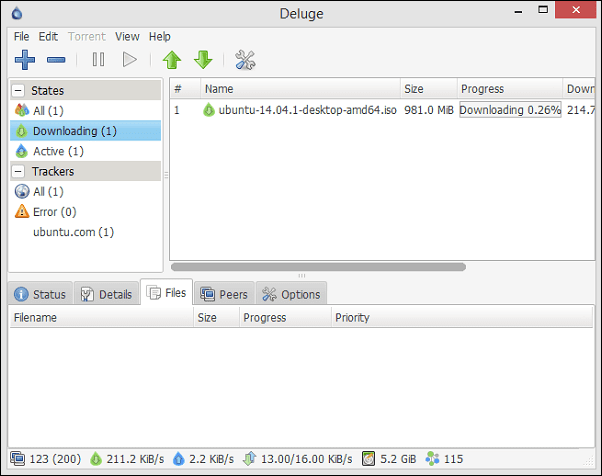
Task: Open Preferences via wrench and screwdriver icon
Action: point(245,60)
